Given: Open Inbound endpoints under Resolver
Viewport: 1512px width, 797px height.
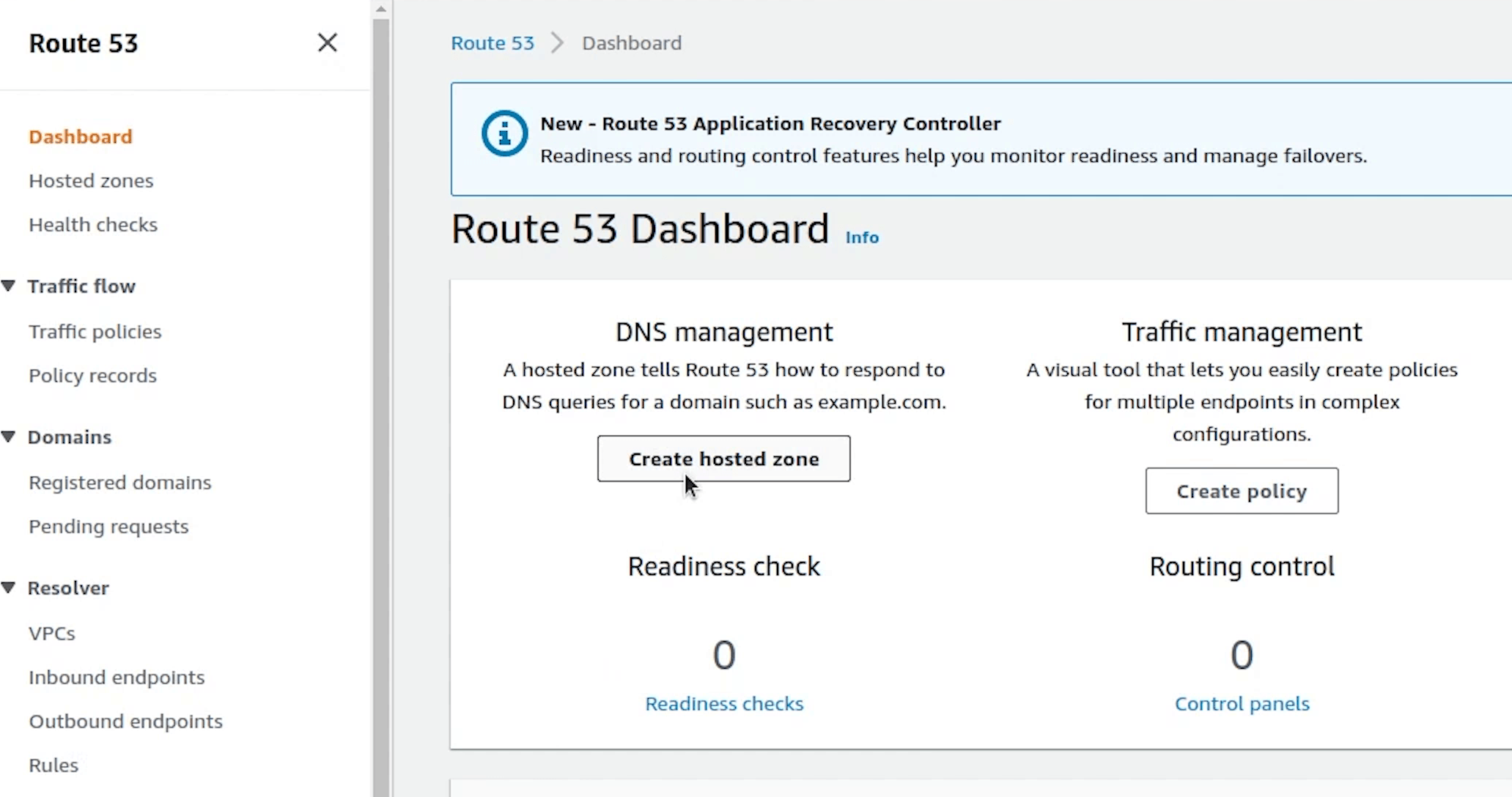Looking at the screenshot, I should pos(117,678).
